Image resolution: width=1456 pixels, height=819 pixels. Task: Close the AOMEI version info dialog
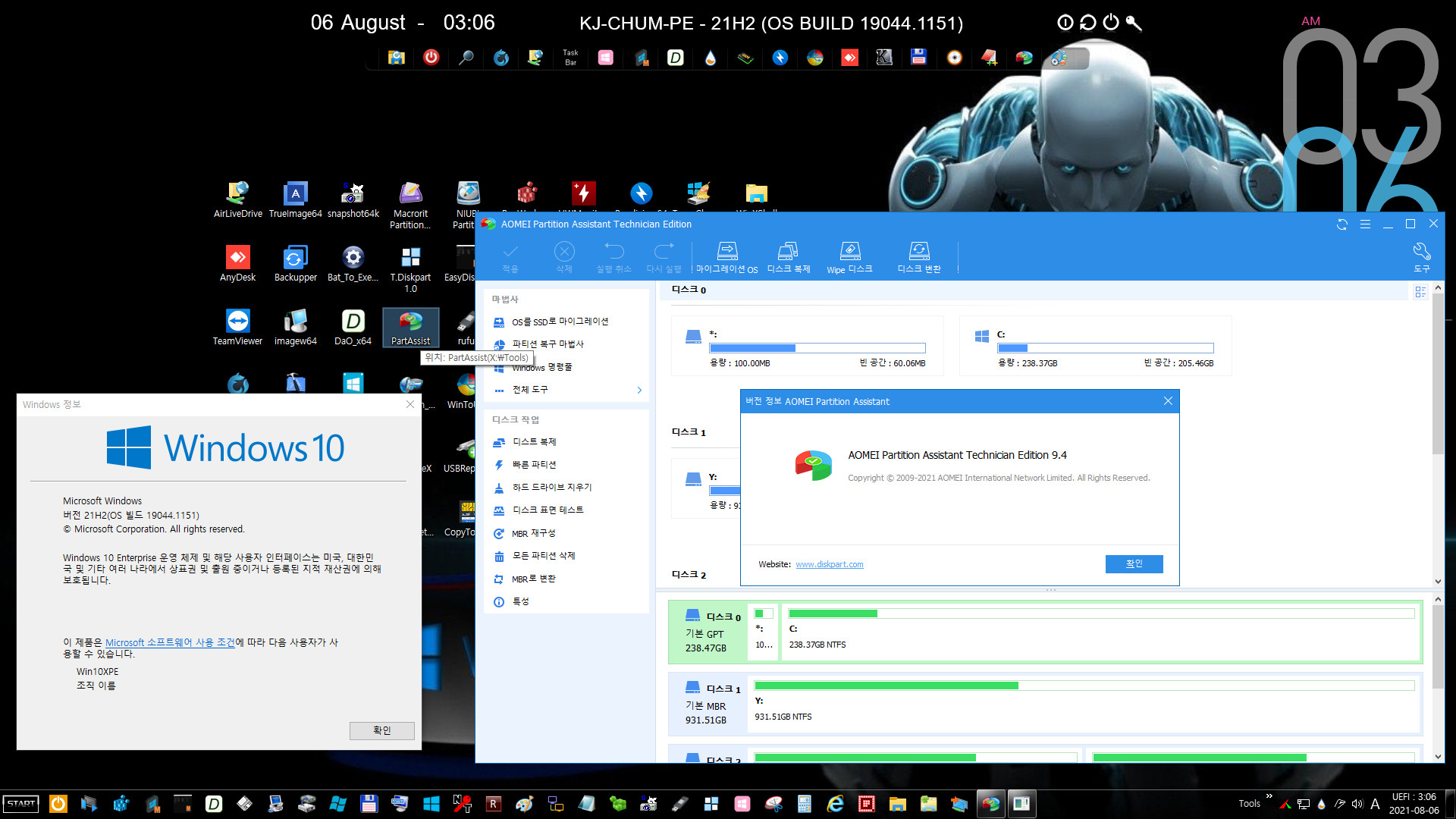coord(1168,401)
